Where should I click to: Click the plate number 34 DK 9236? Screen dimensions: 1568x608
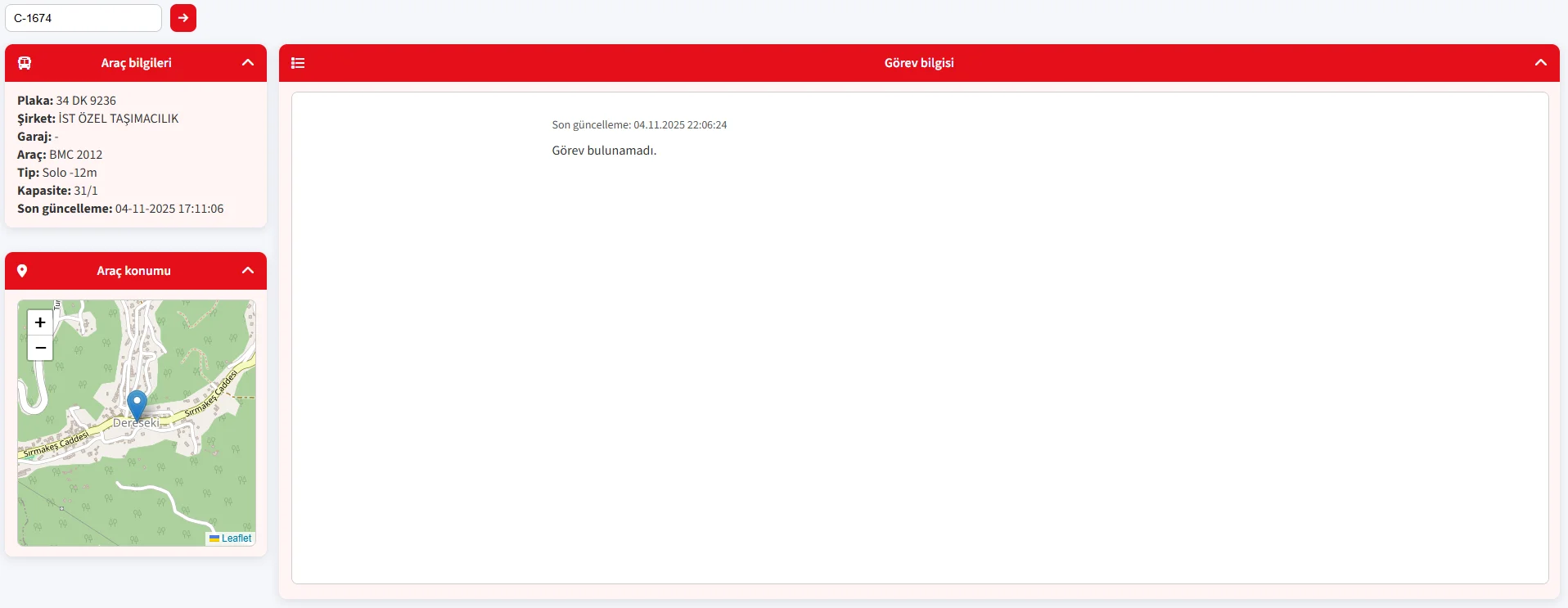86,101
